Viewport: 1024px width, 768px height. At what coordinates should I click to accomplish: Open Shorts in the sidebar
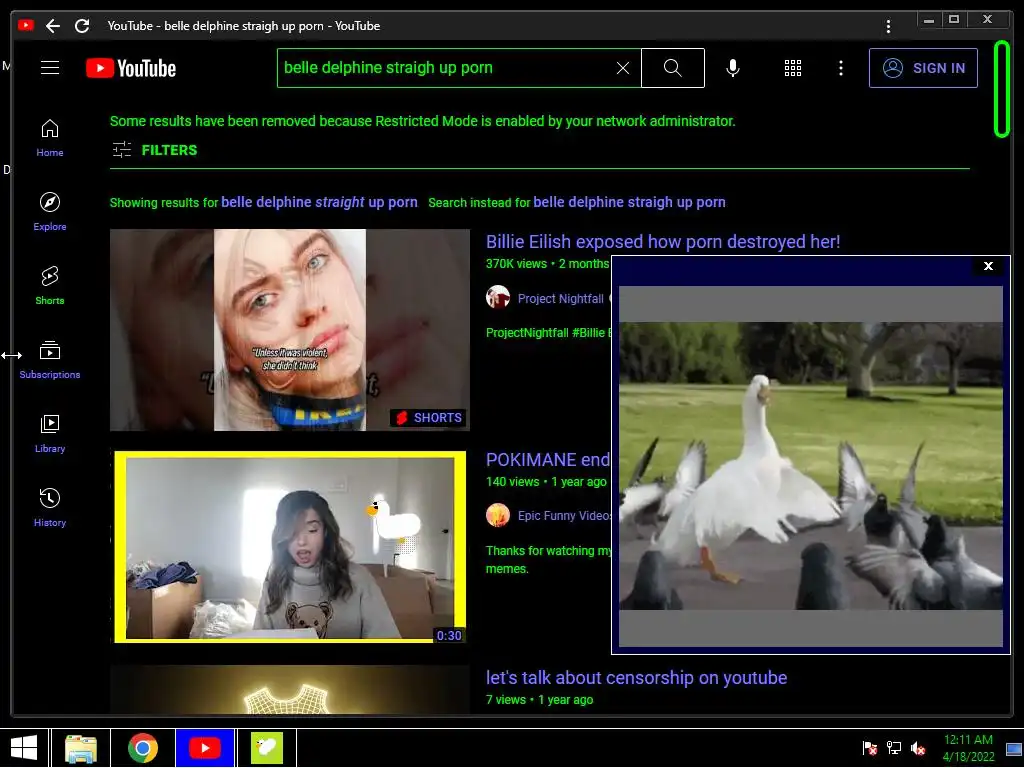tap(50, 285)
